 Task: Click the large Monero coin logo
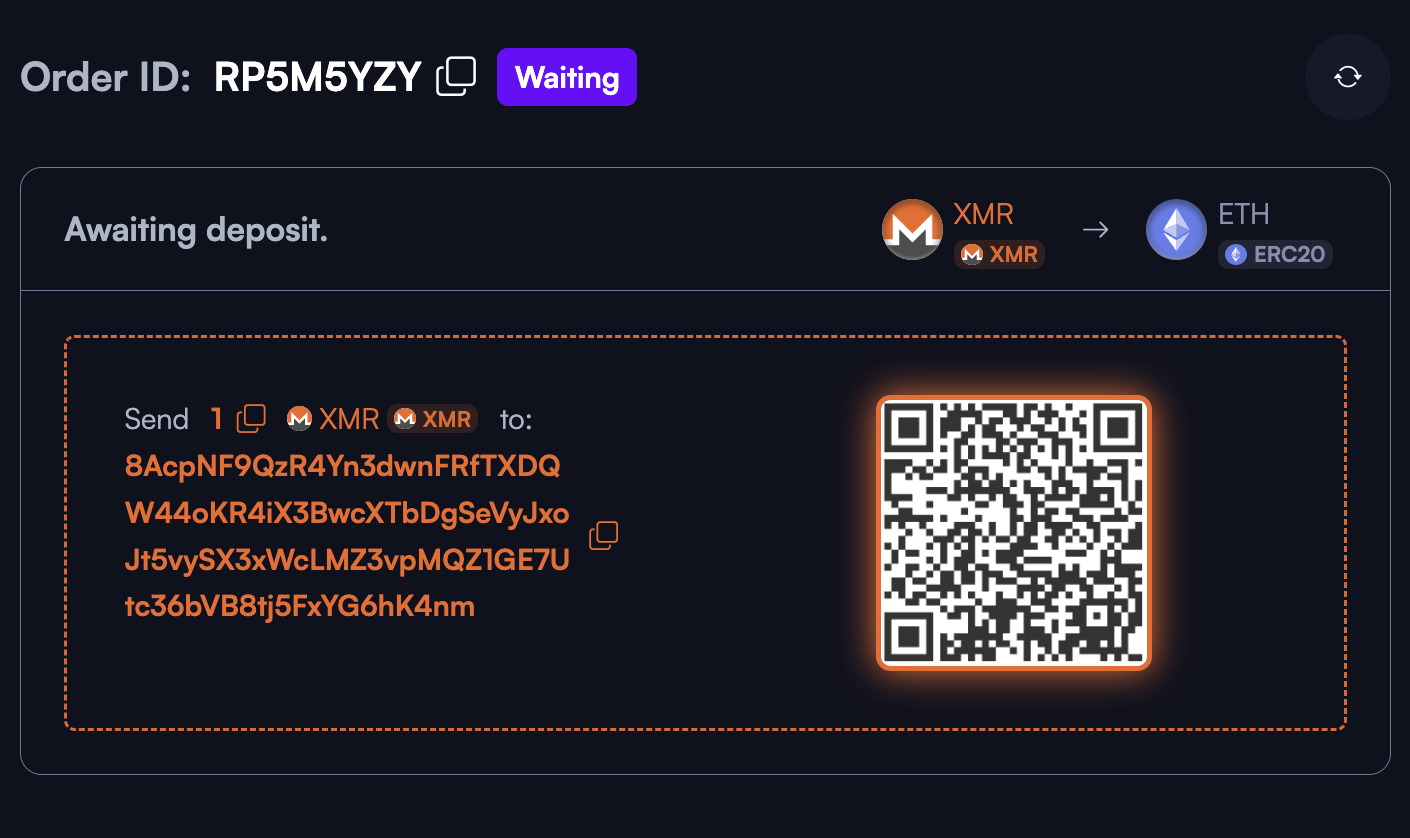click(x=912, y=230)
